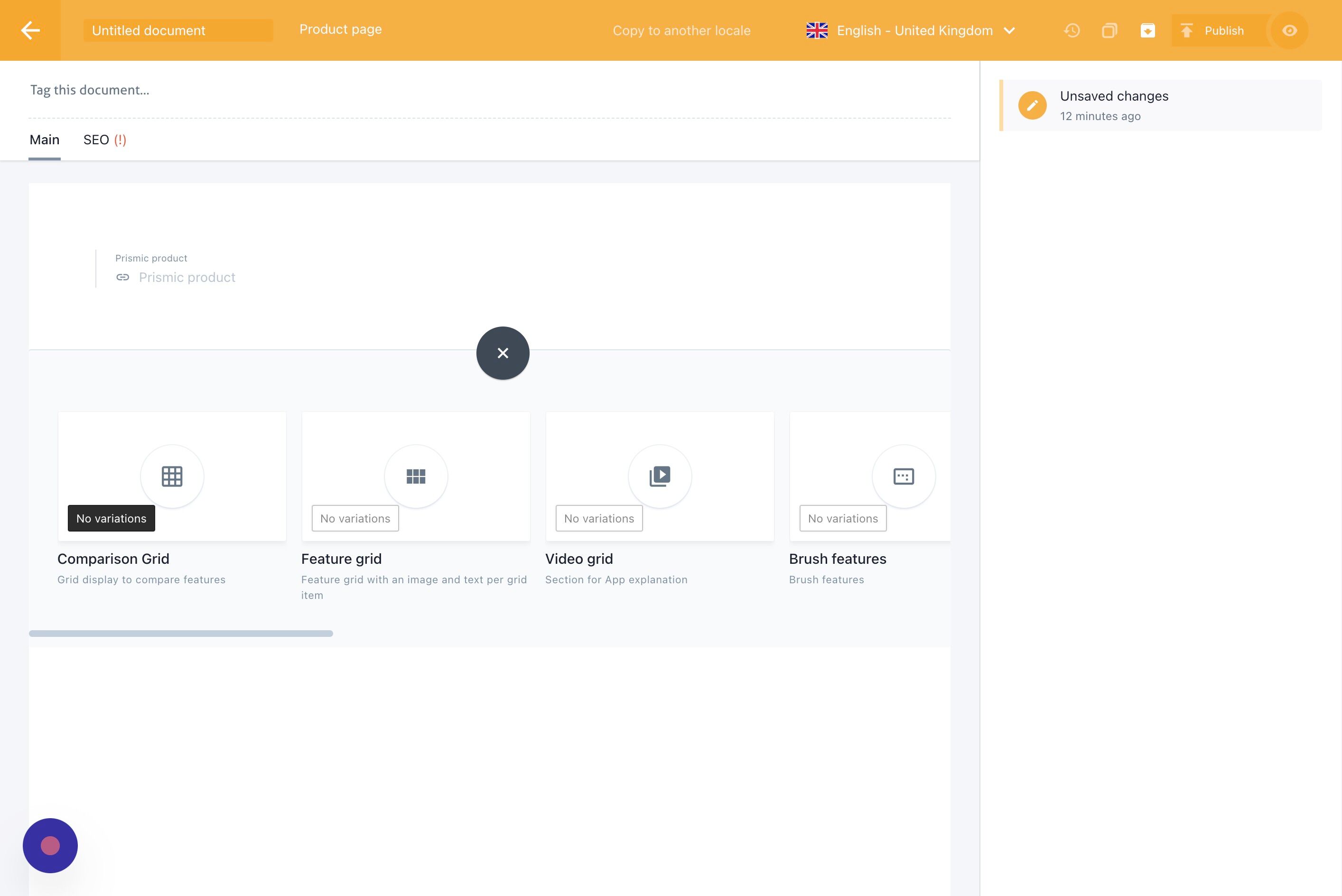Select the Video grid slice icon

(x=660, y=476)
